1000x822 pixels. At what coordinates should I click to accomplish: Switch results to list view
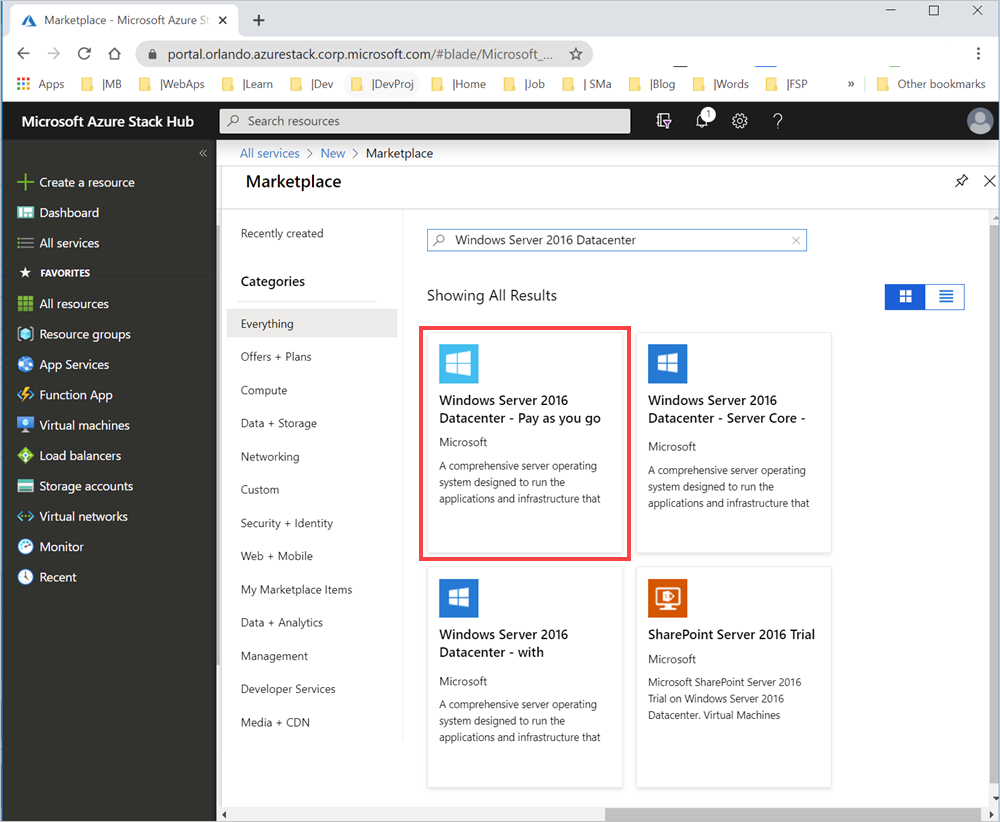pyautogui.click(x=944, y=296)
